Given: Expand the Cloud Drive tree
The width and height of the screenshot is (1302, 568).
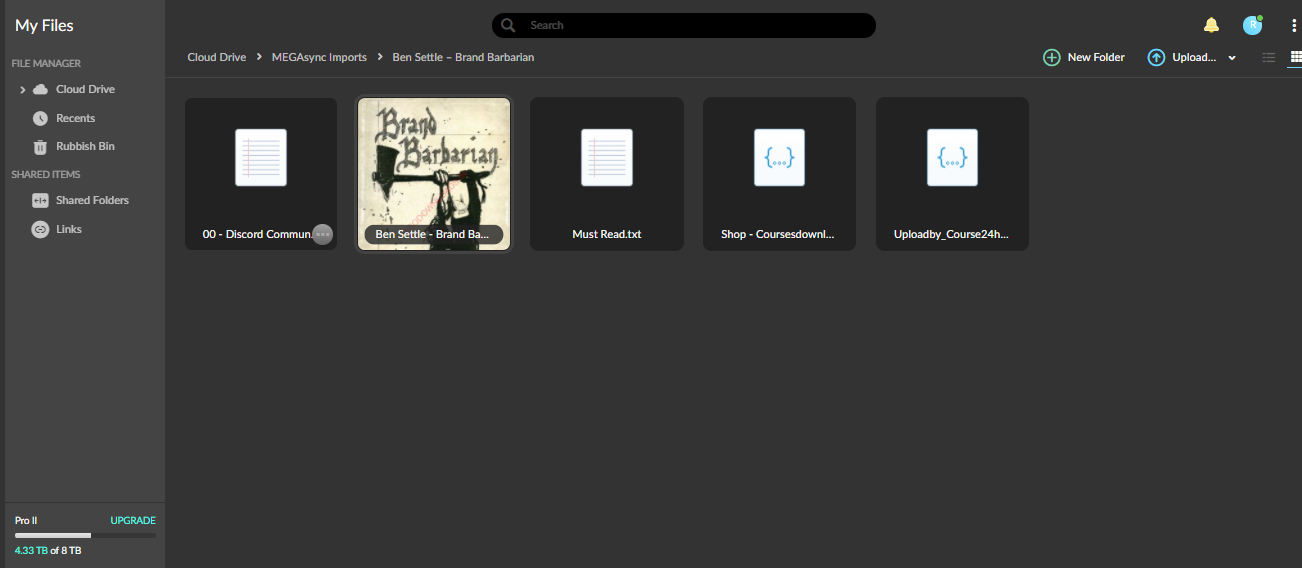Looking at the screenshot, I should (x=22, y=90).
